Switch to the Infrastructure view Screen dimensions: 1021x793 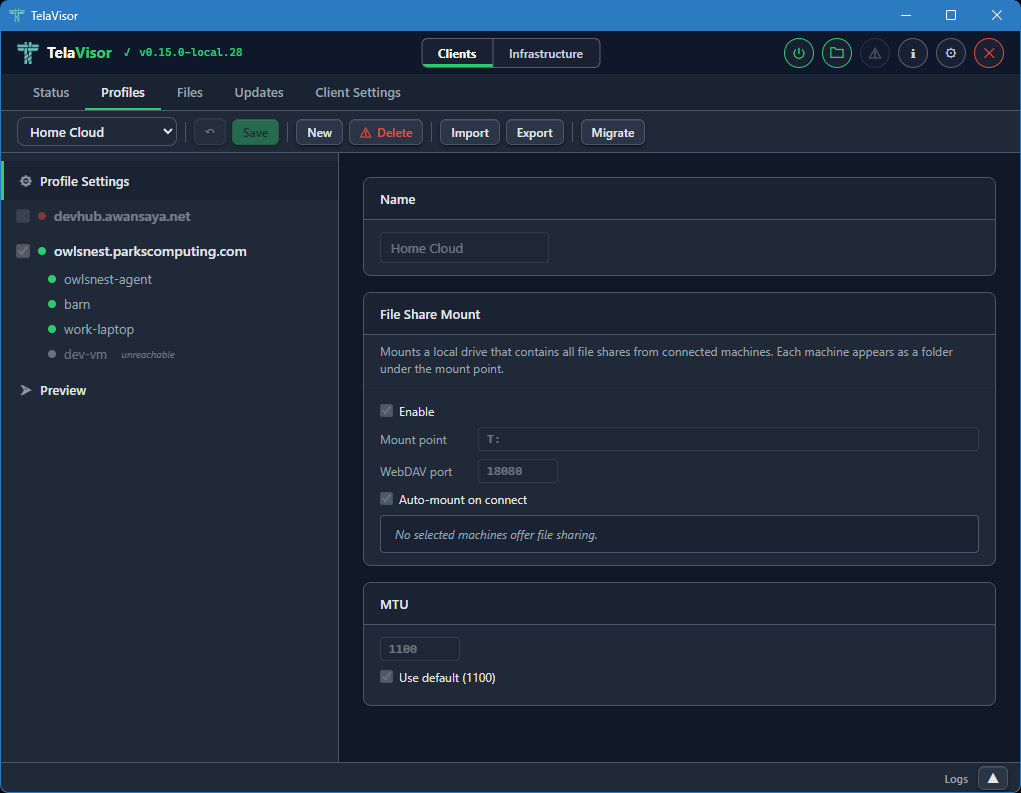click(x=546, y=53)
